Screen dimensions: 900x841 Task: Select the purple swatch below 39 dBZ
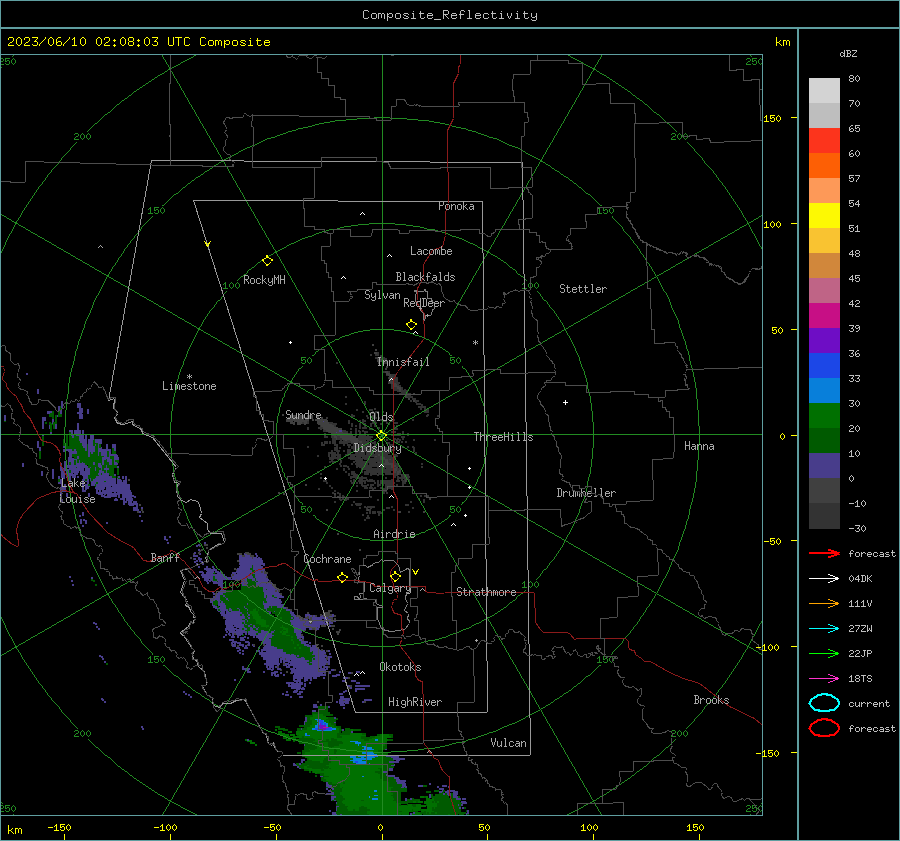click(824, 340)
